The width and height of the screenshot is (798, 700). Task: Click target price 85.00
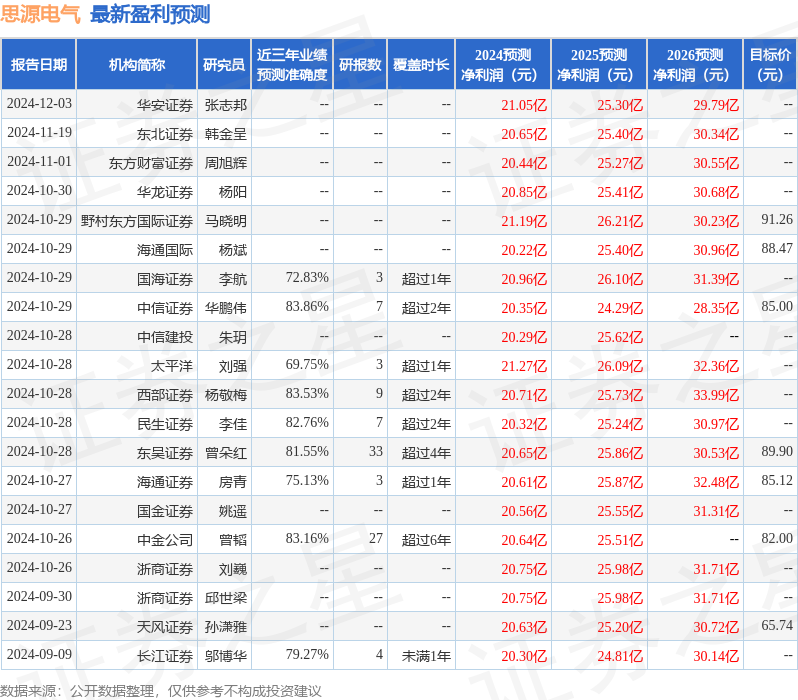pyautogui.click(x=777, y=306)
